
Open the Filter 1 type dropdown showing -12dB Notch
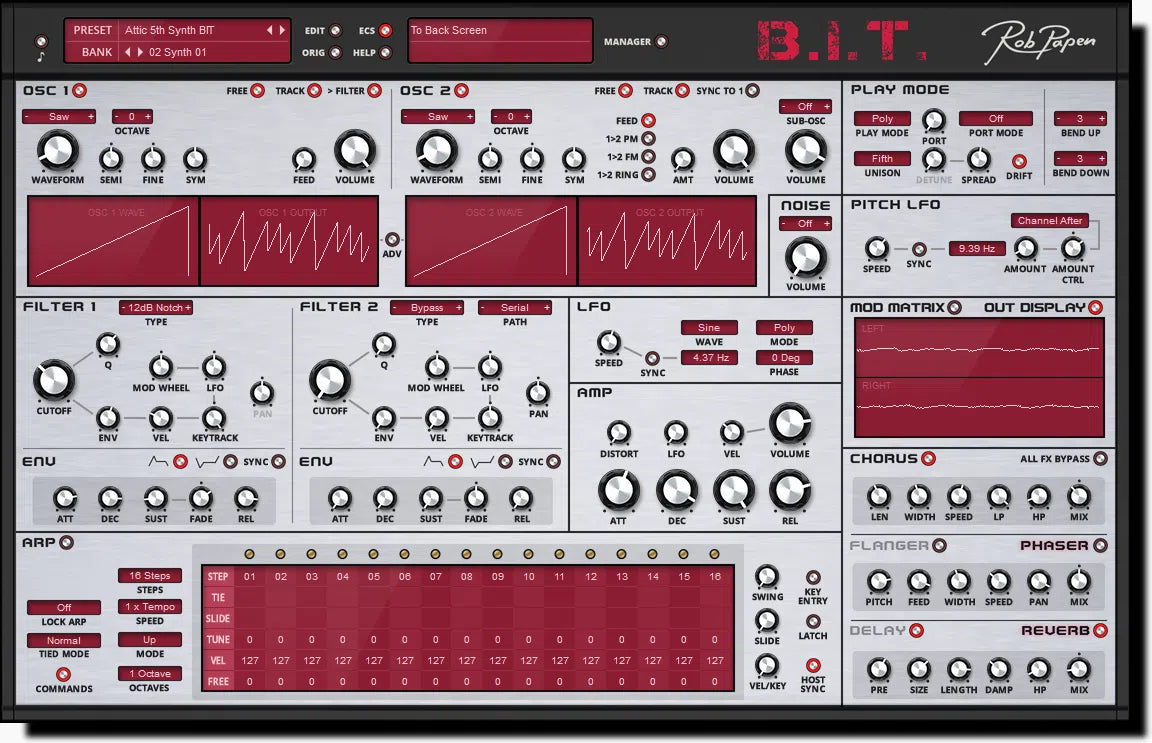pos(156,307)
